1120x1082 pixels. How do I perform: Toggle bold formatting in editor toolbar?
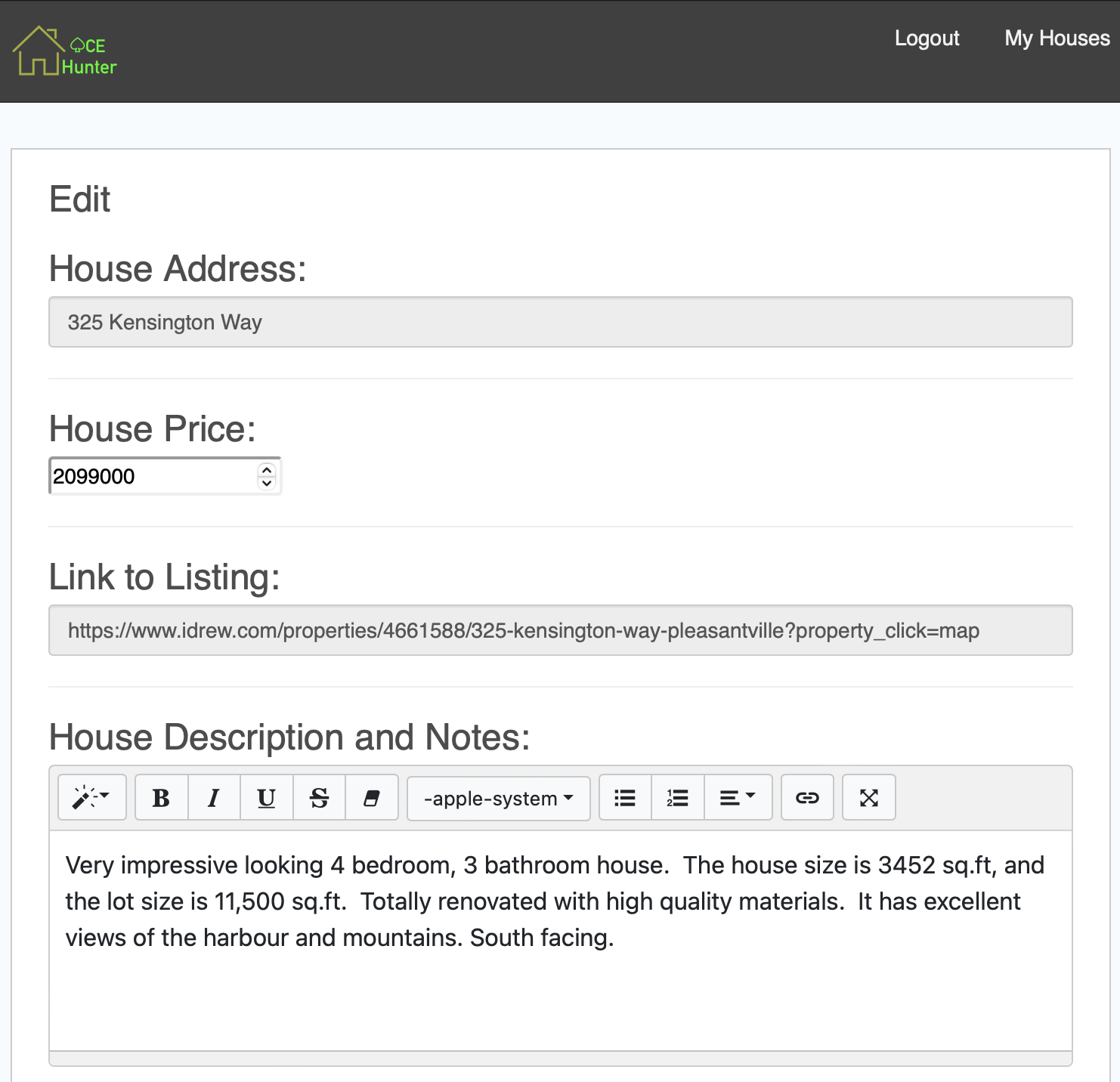pyautogui.click(x=161, y=798)
